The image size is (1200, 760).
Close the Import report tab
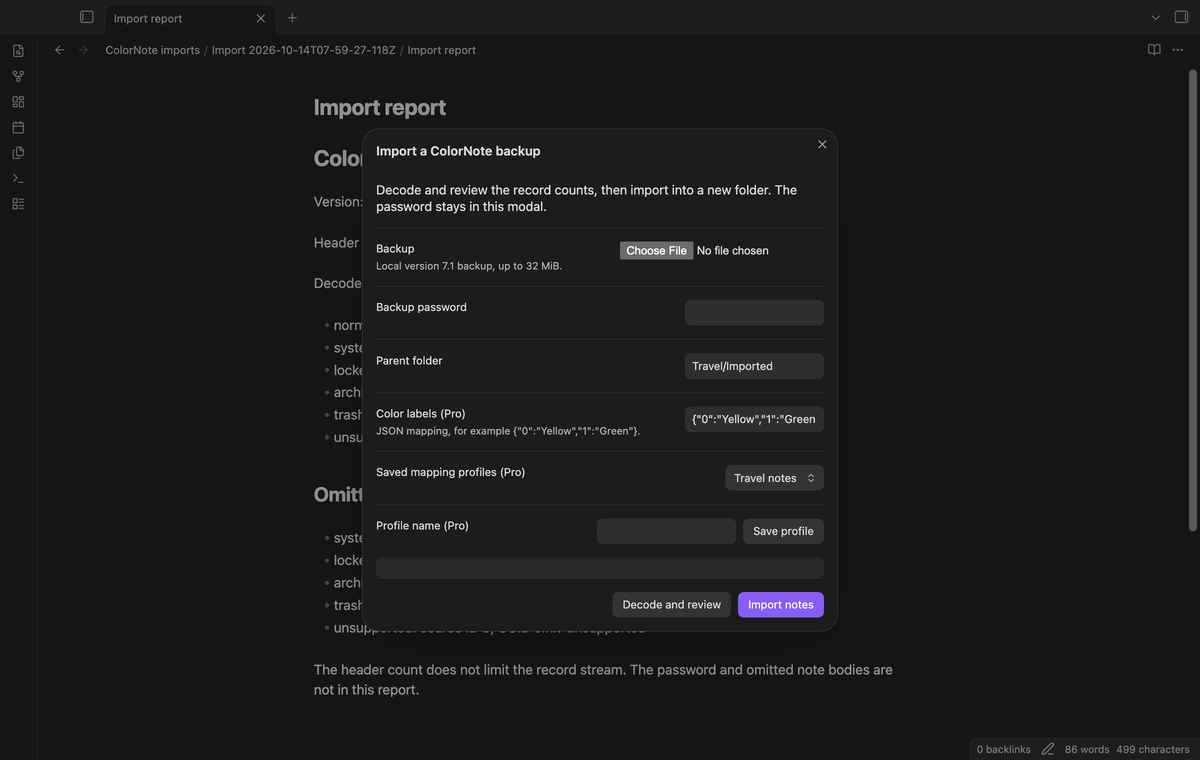[x=261, y=18]
